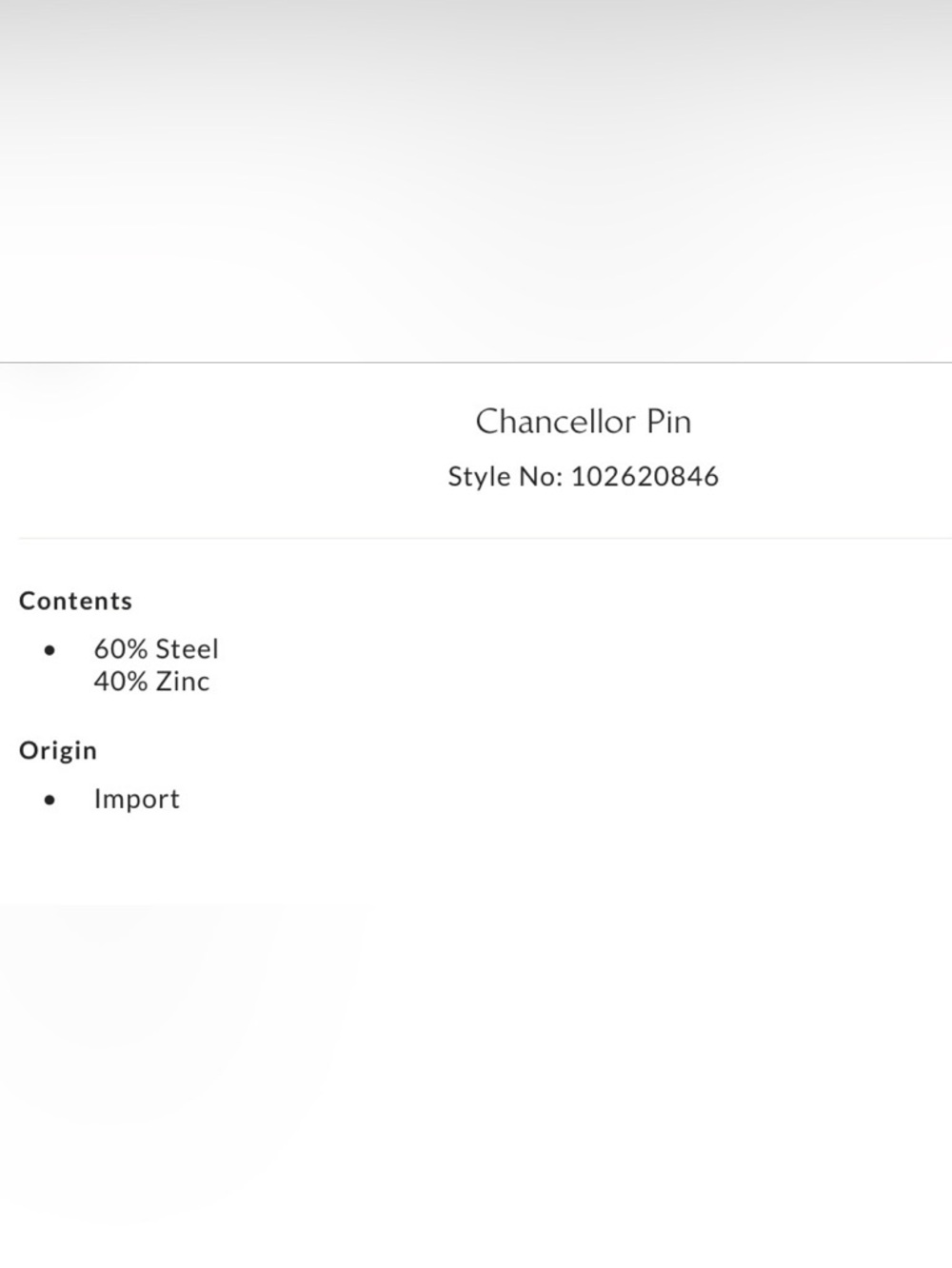The width and height of the screenshot is (952, 1268).
Task: Click the 60% percentage value
Action: (121, 649)
